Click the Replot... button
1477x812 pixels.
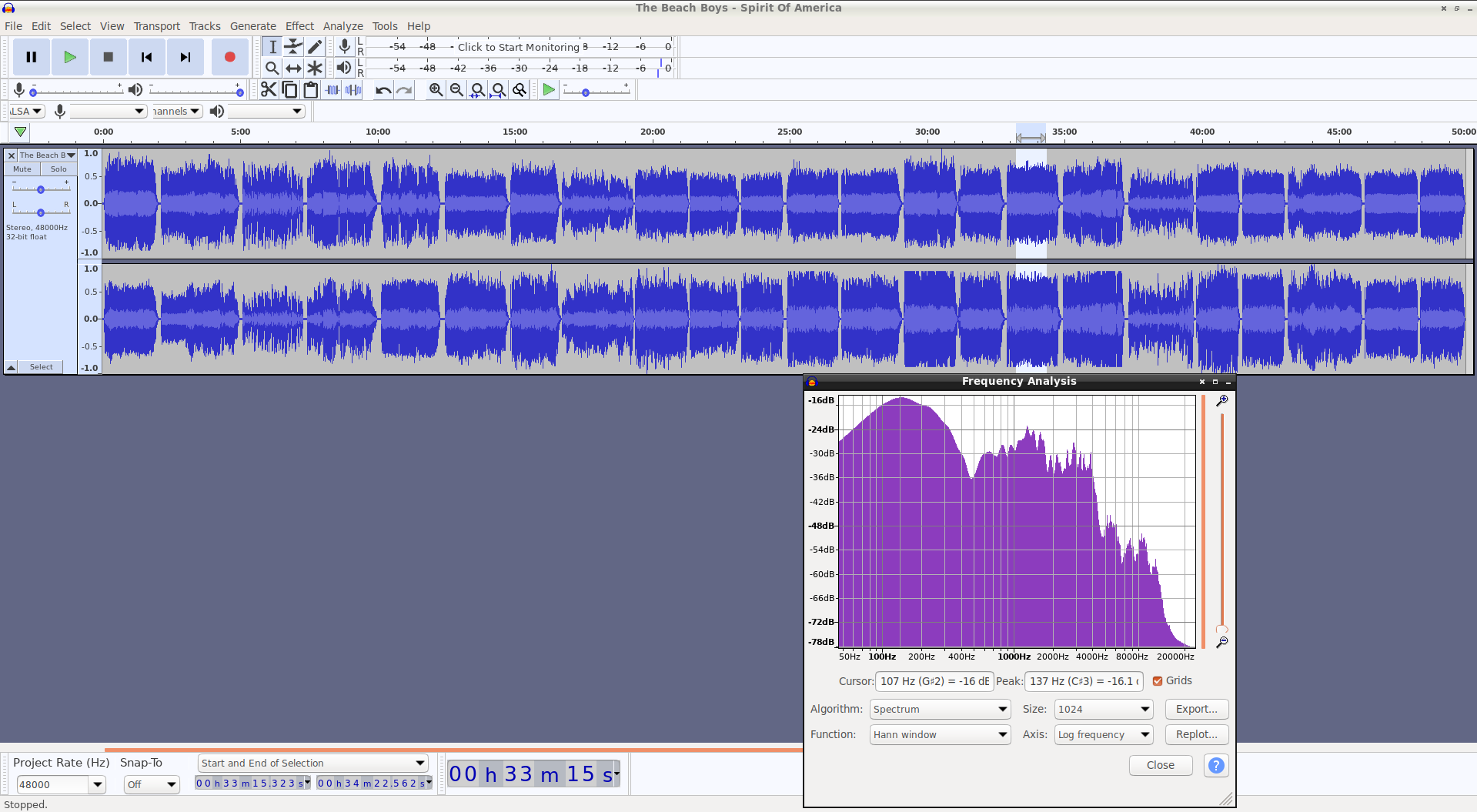tap(1196, 734)
